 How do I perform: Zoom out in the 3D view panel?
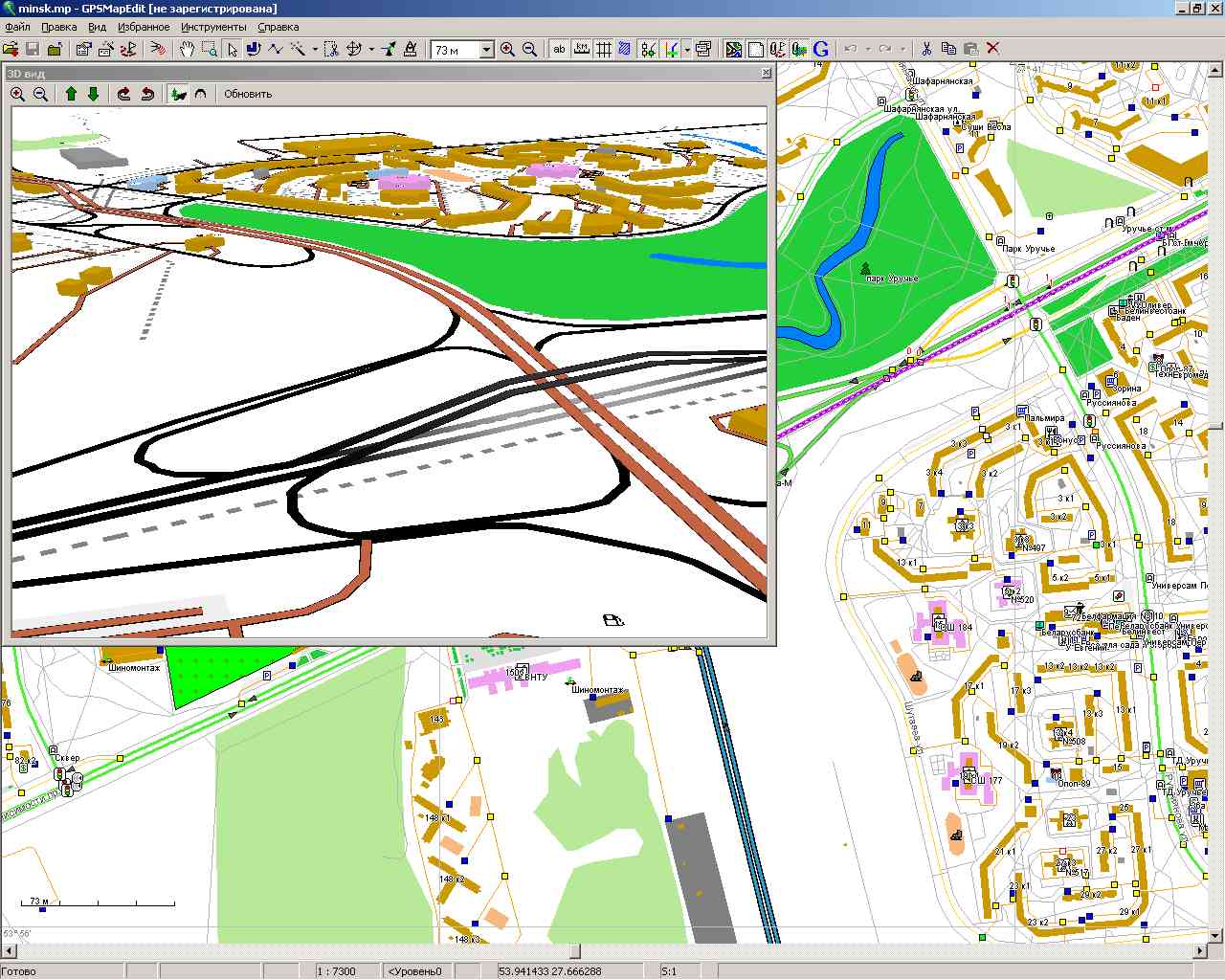[40, 94]
